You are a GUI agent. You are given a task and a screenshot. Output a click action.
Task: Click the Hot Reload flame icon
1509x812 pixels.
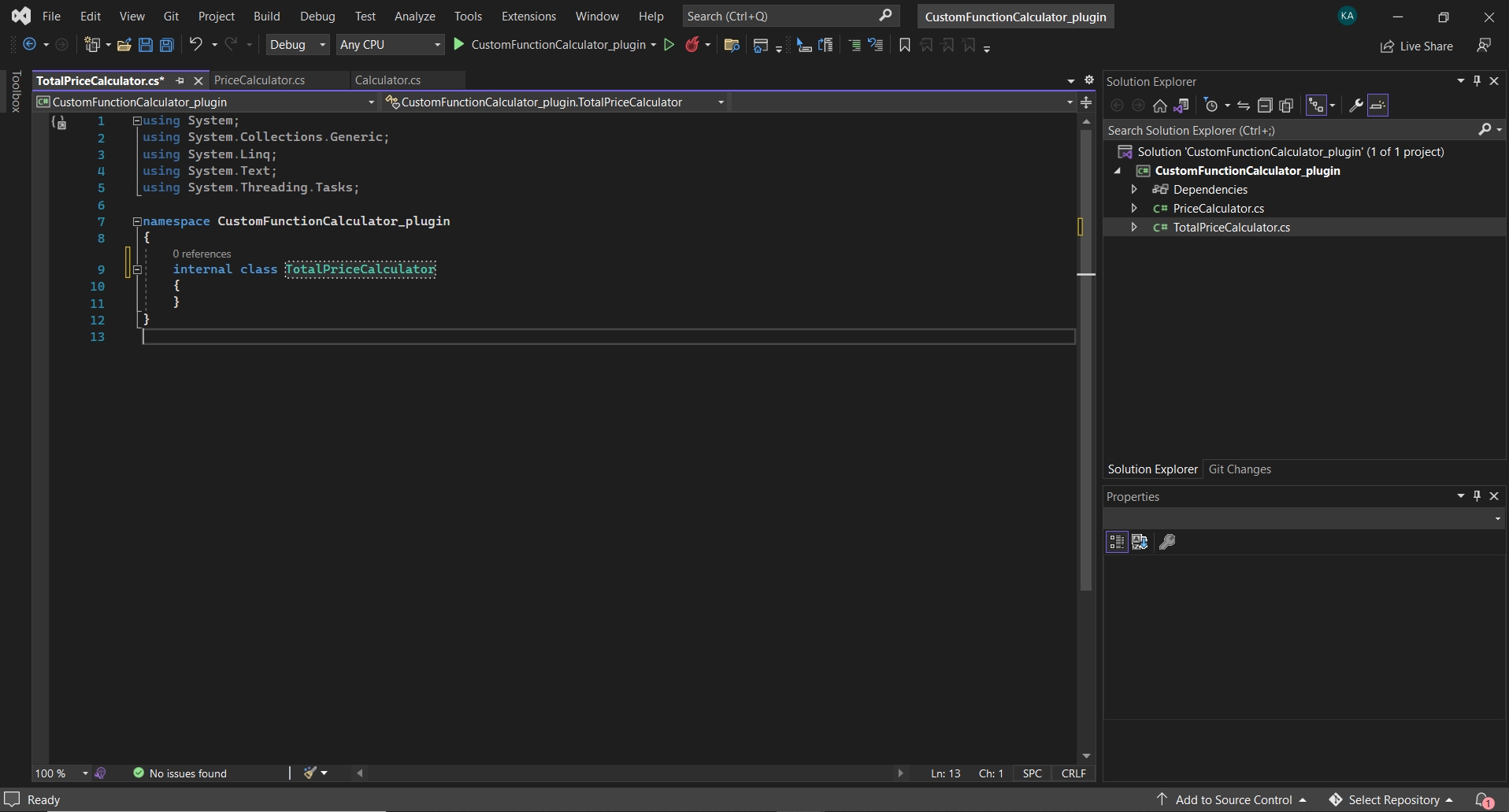click(692, 45)
